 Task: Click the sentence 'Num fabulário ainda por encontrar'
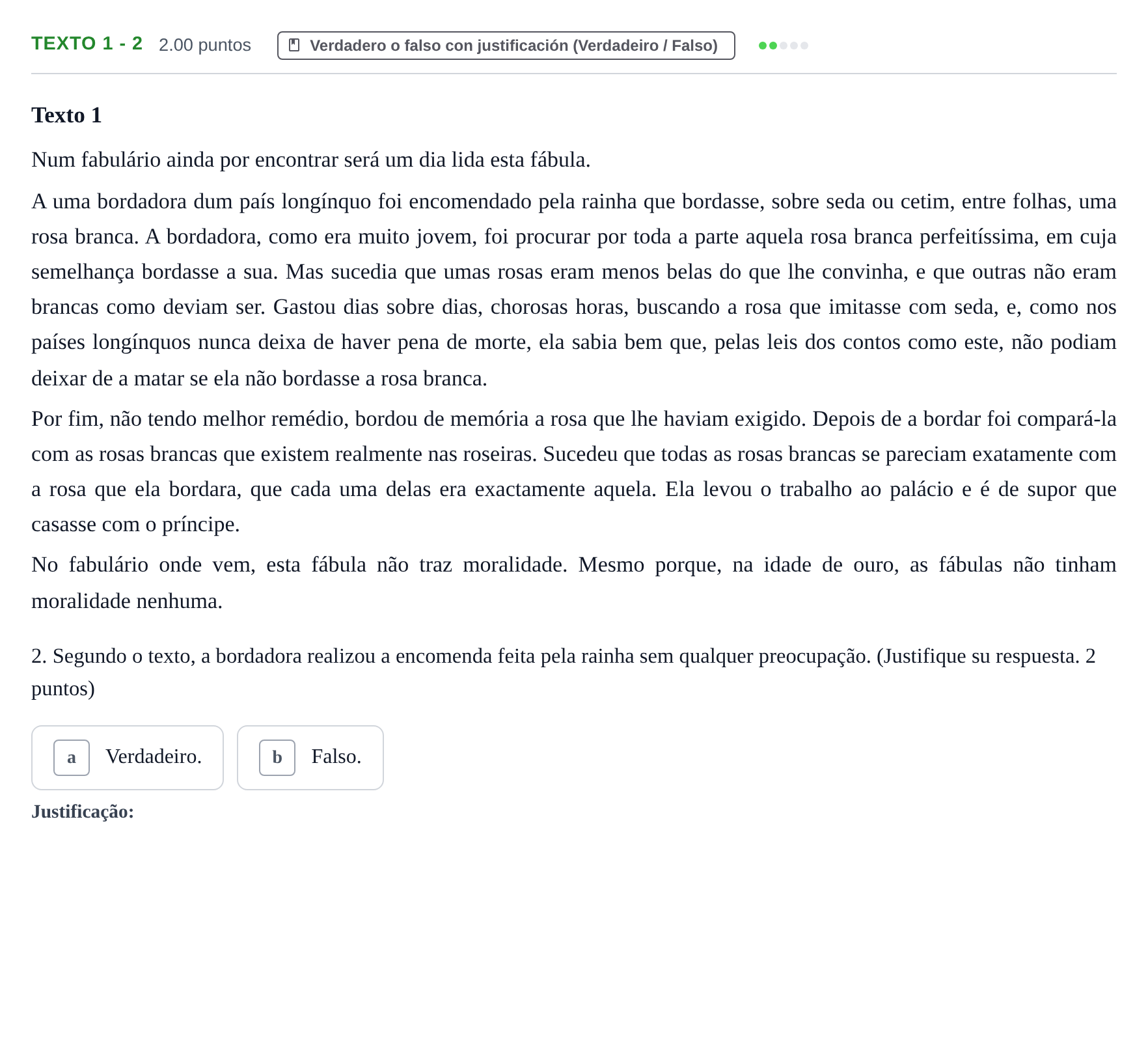(x=311, y=159)
